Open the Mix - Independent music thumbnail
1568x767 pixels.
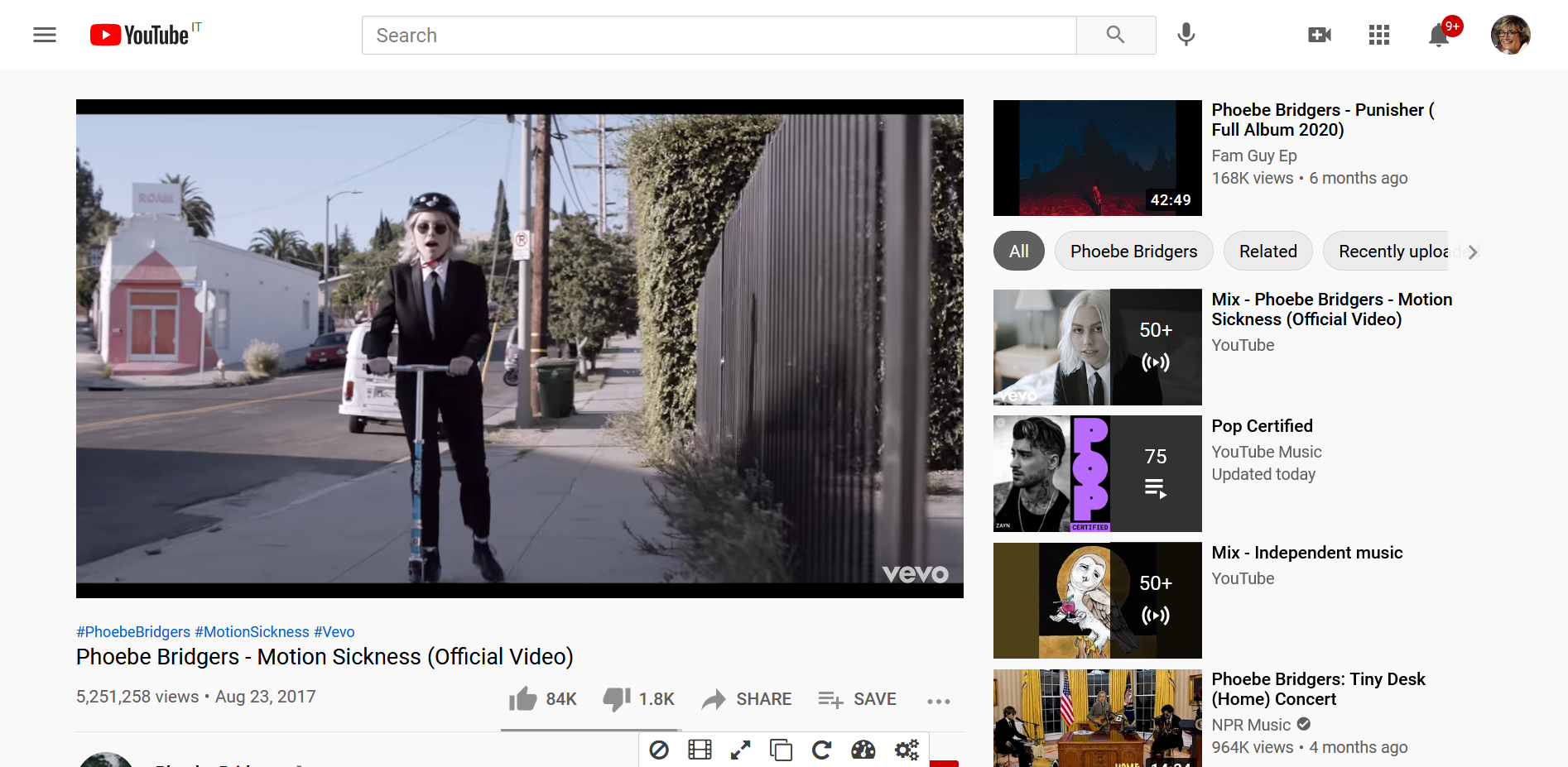[1097, 600]
